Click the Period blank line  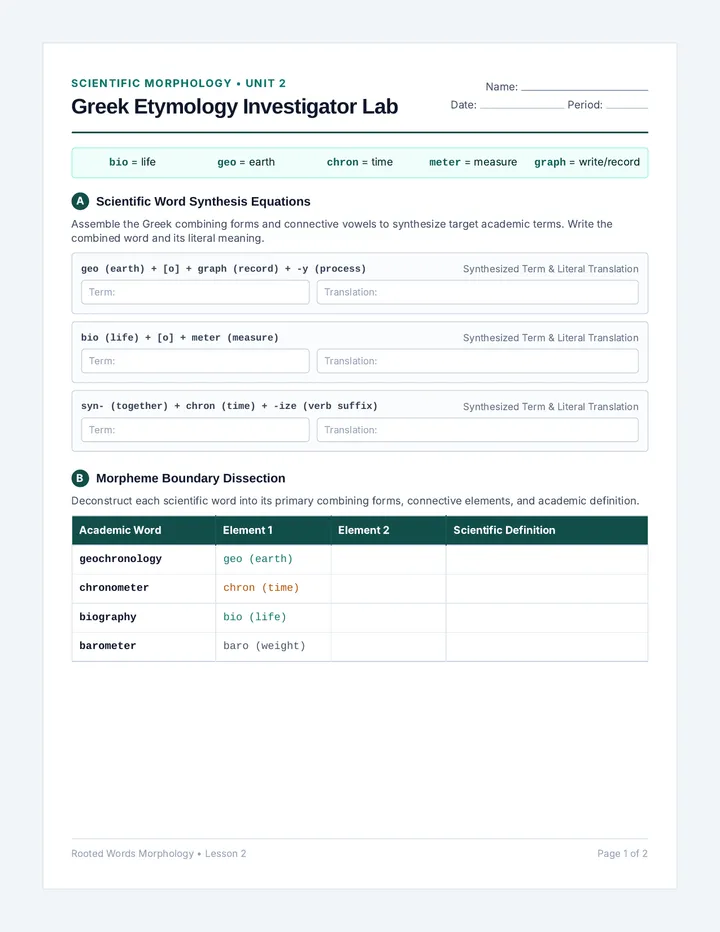click(x=627, y=106)
